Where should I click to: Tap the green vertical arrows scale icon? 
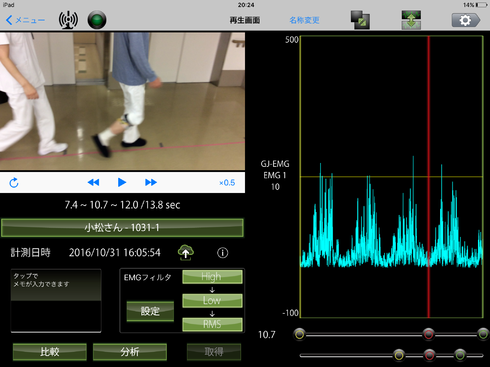coord(411,20)
